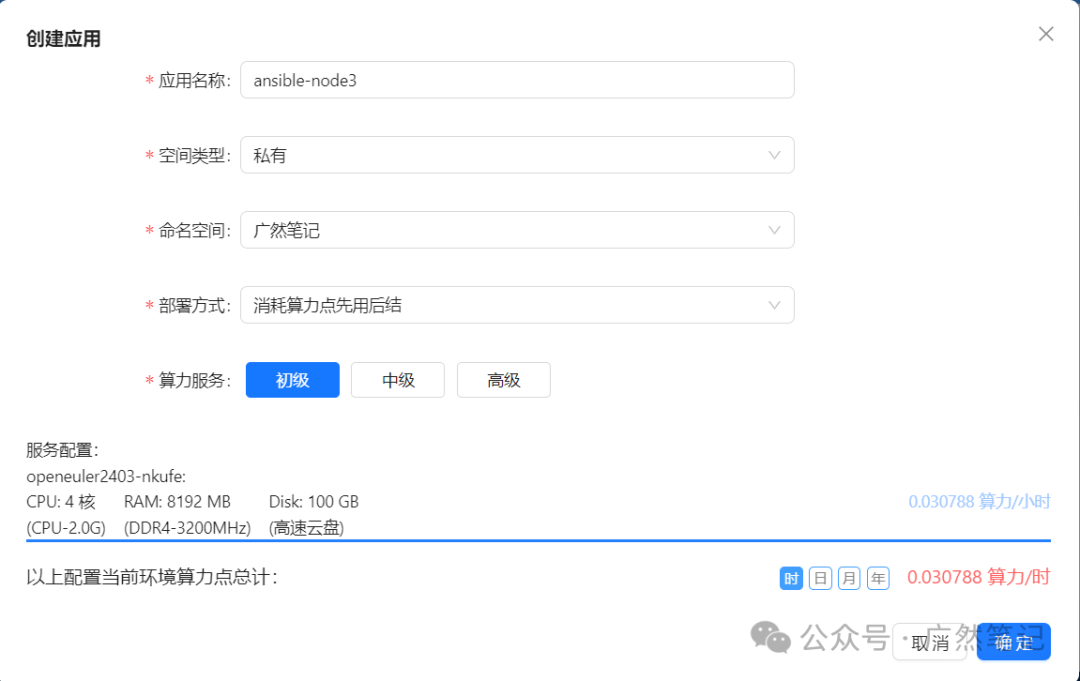Select the 初级 compute service tier
Image resolution: width=1080 pixels, height=681 pixels.
pos(292,380)
